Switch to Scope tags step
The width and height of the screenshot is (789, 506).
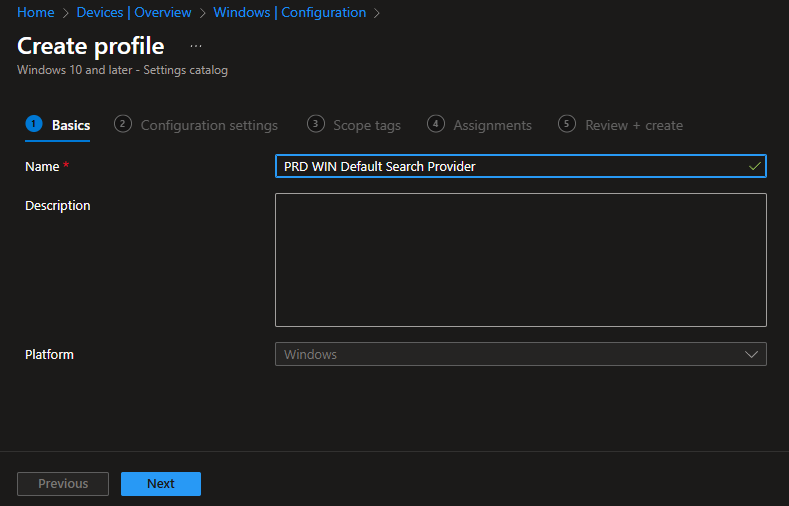pyautogui.click(x=354, y=125)
